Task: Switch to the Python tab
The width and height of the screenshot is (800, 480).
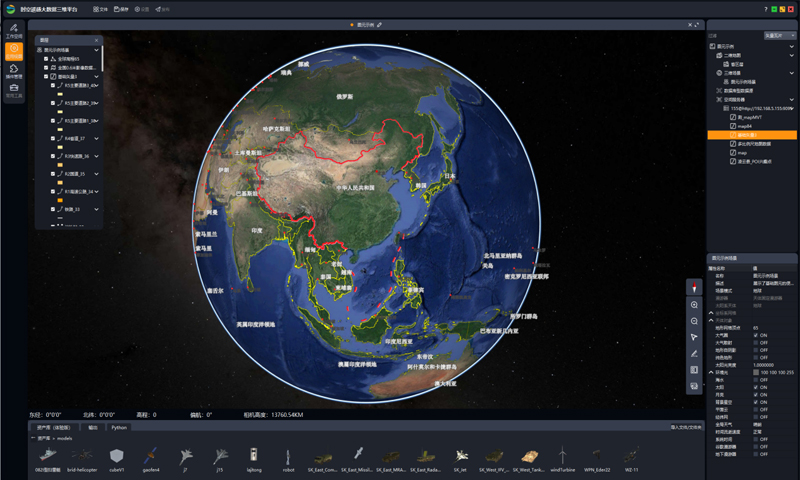Action: [x=119, y=427]
